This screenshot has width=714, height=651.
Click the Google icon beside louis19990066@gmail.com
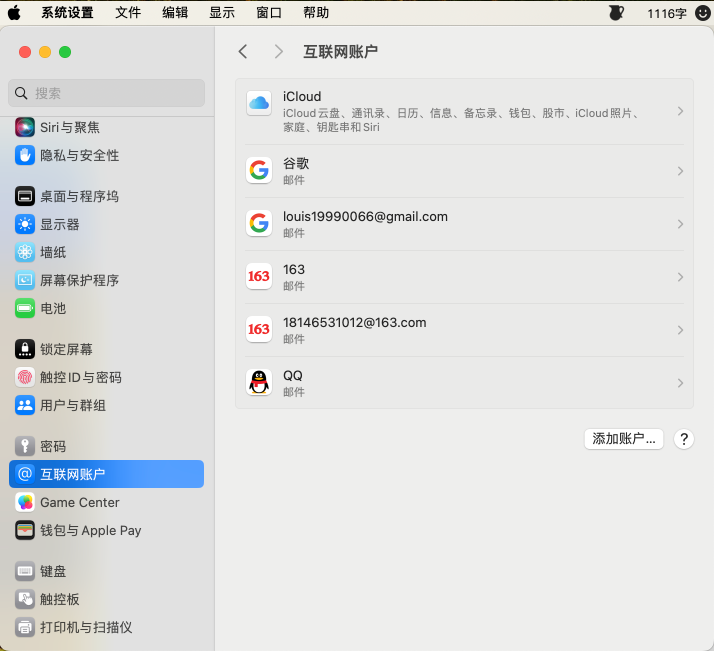[x=259, y=223]
